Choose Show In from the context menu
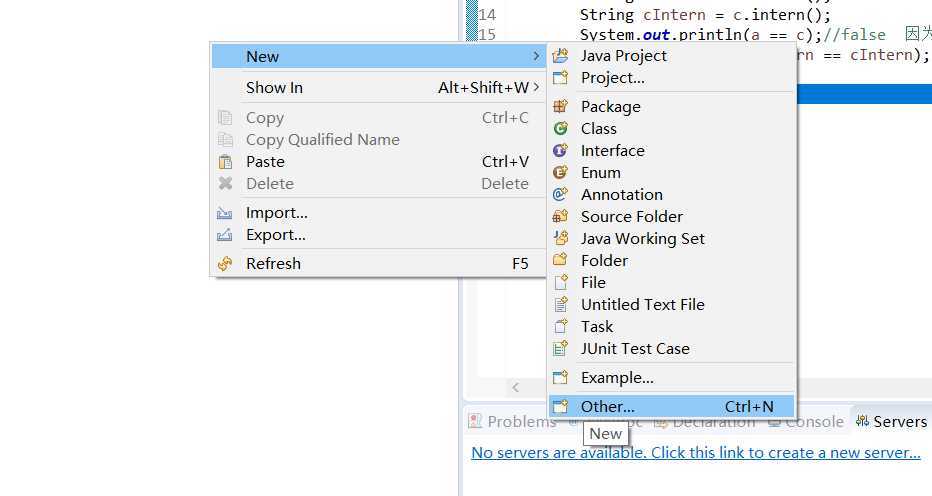 pyautogui.click(x=378, y=87)
